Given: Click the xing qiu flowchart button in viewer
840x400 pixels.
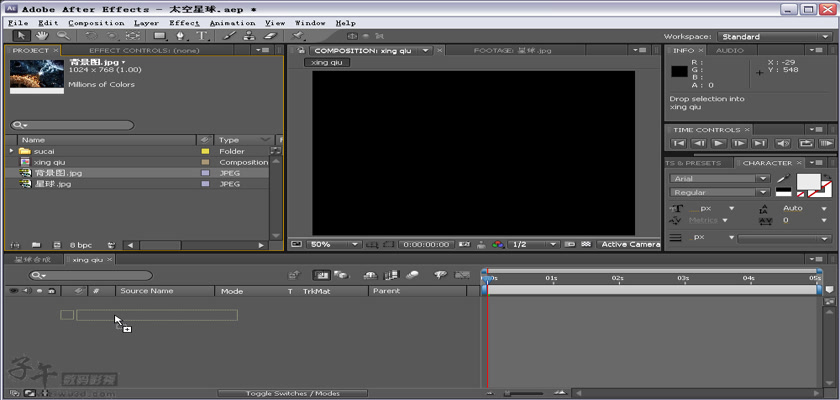Looking at the screenshot, I should click(326, 63).
